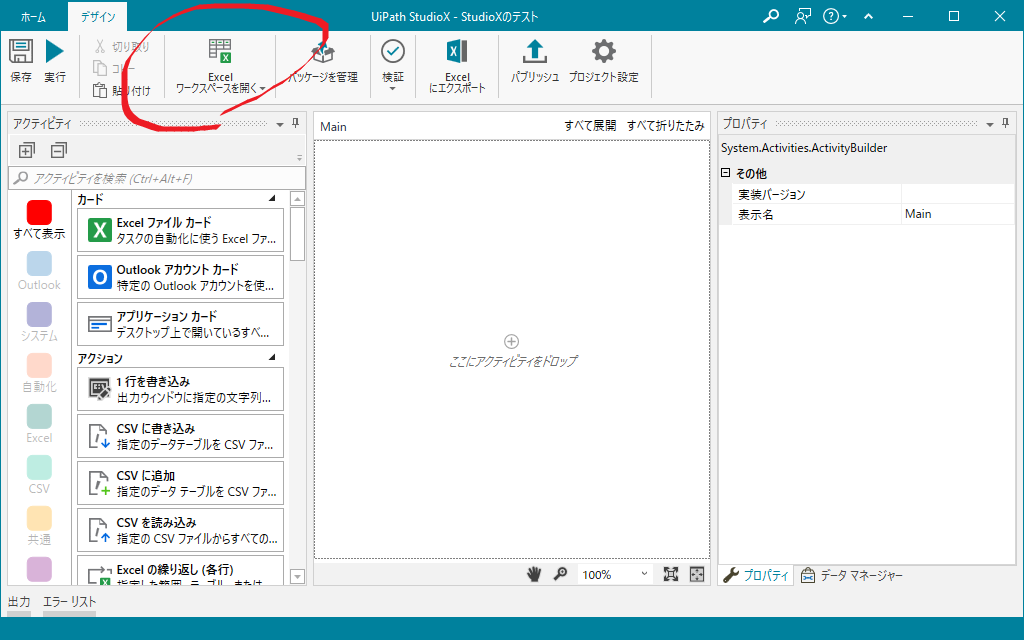Open the help question mark menu
The height and width of the screenshot is (640, 1024).
tap(834, 16)
